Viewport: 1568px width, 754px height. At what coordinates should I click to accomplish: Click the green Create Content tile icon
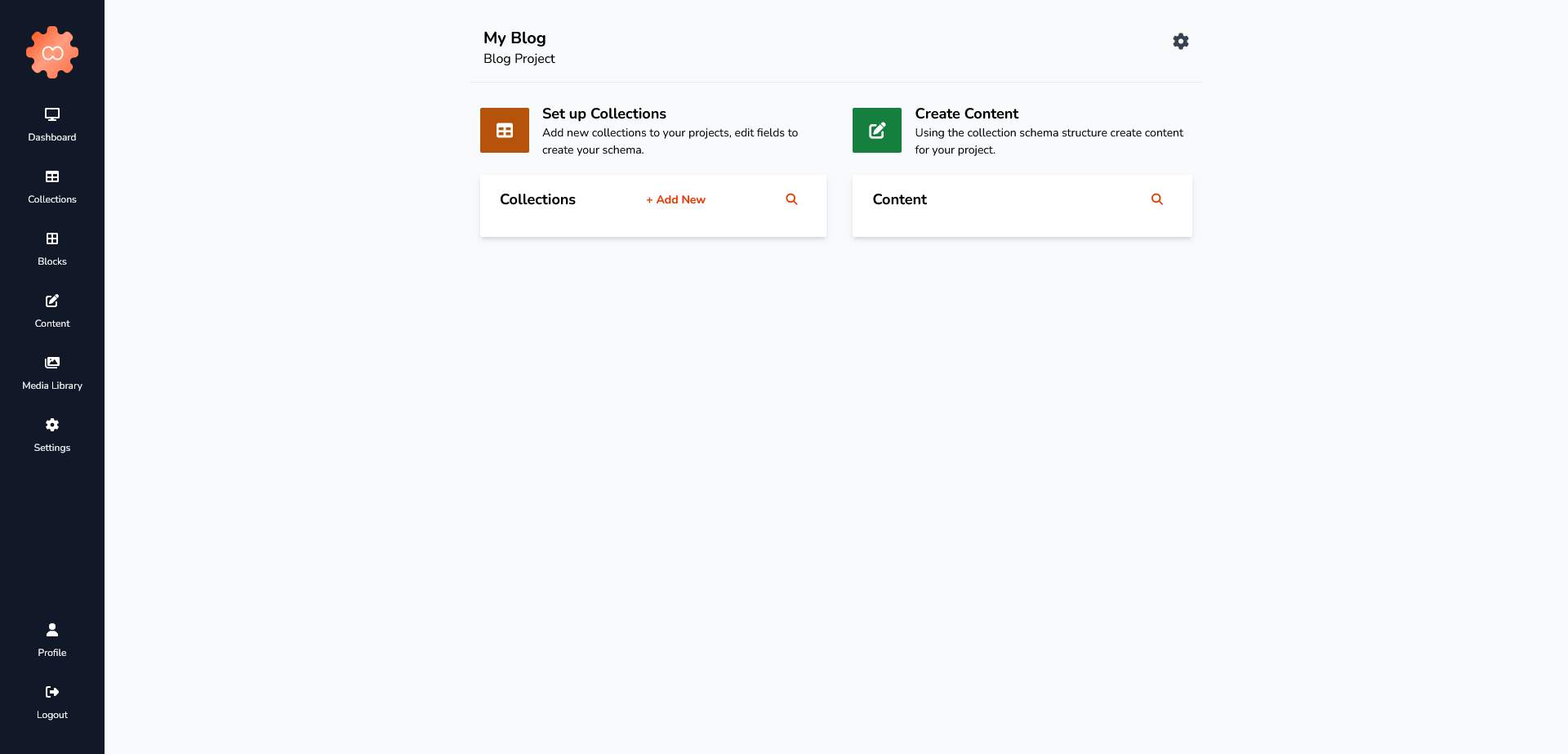point(877,131)
